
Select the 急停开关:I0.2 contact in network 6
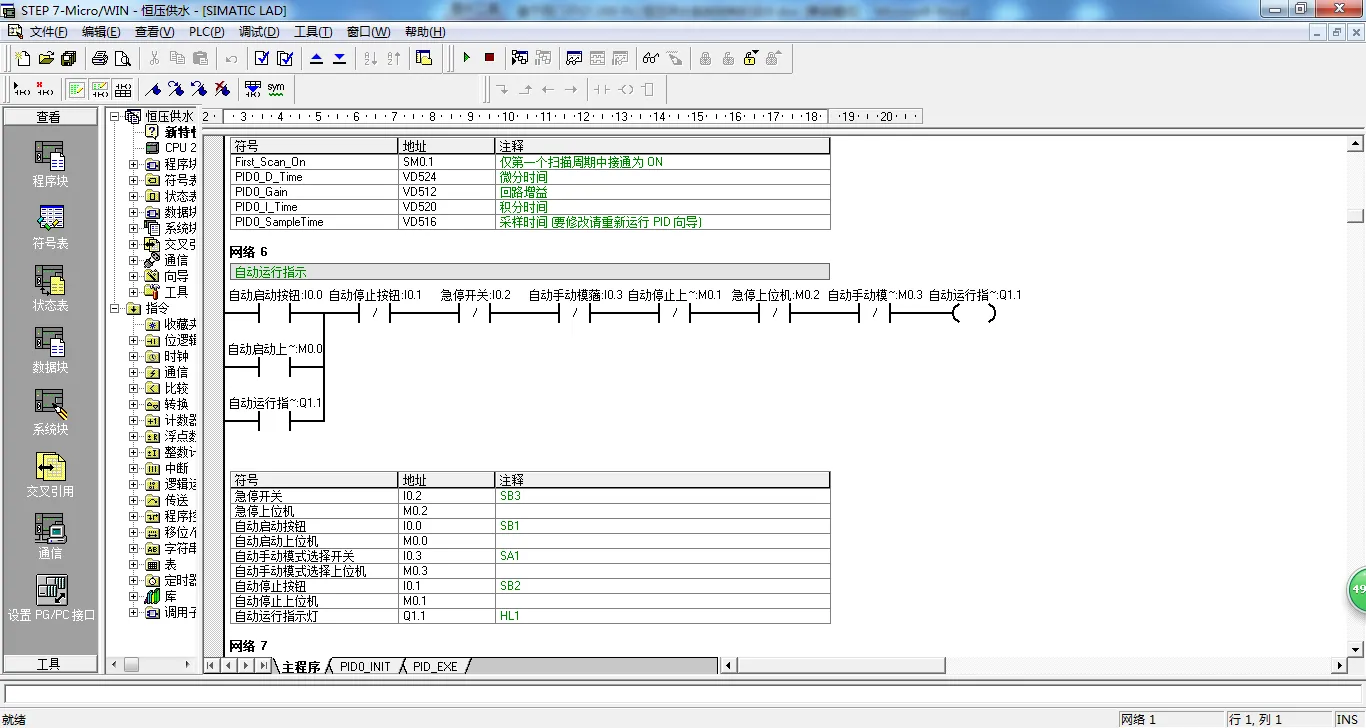pyautogui.click(x=475, y=313)
